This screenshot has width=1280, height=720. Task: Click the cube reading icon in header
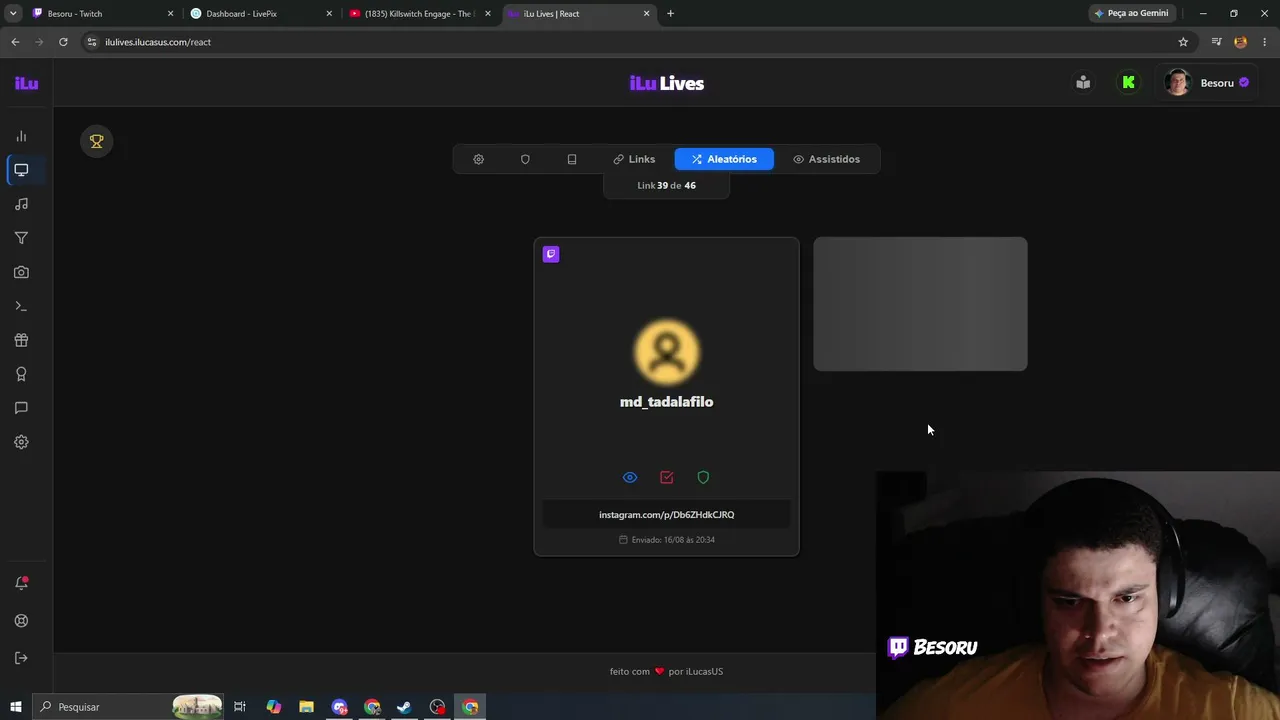click(x=1083, y=82)
